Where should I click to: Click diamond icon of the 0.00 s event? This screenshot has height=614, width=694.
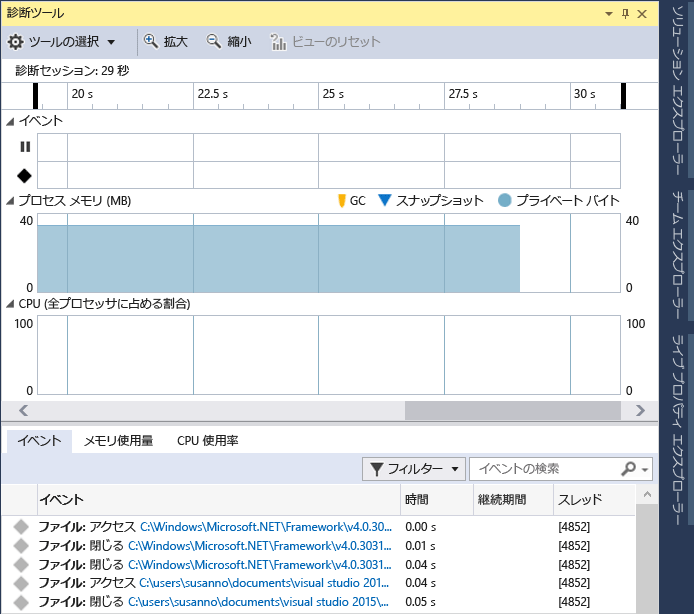point(21,527)
